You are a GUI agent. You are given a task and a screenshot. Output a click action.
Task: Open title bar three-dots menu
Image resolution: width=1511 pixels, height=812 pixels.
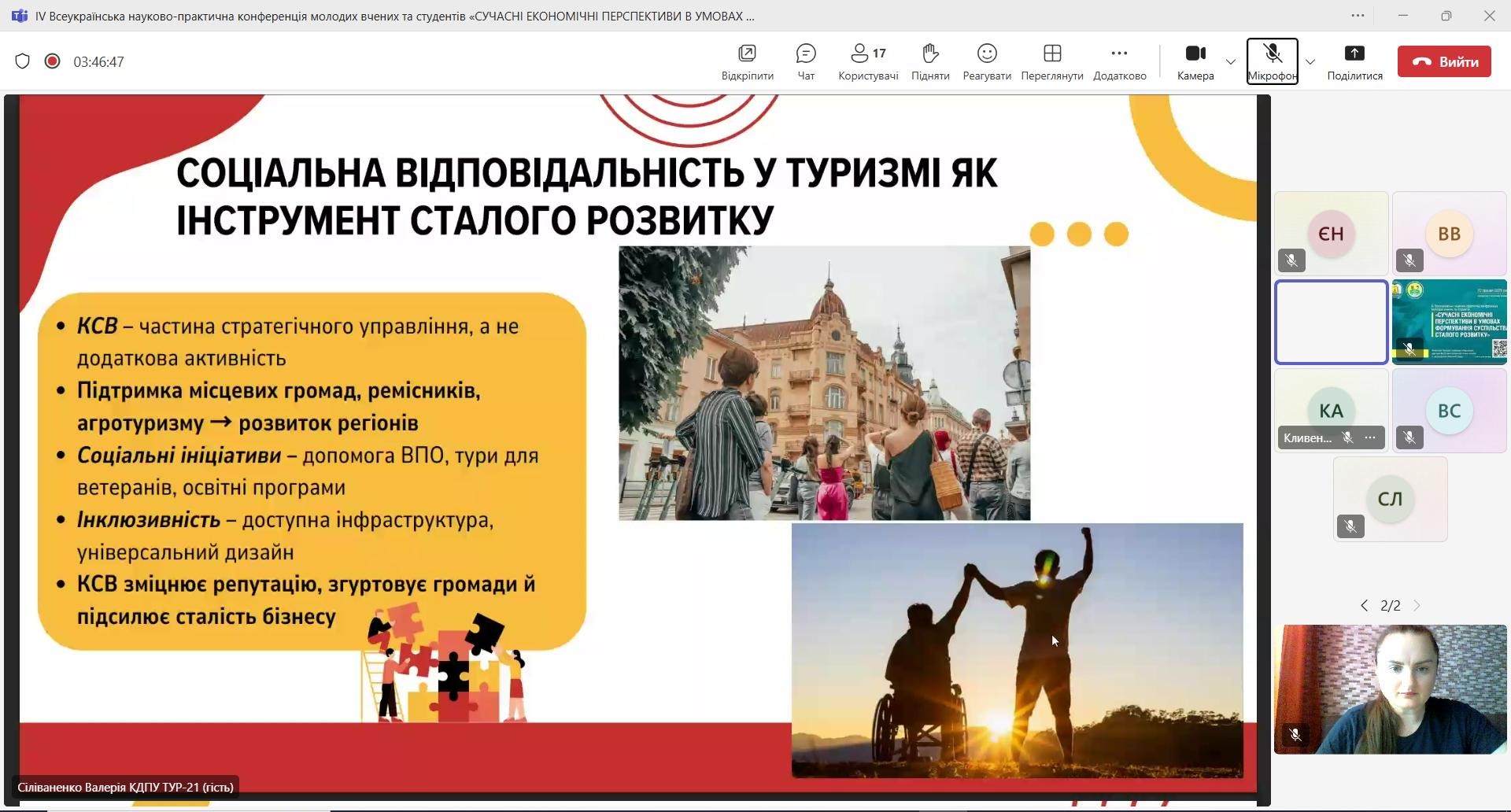tap(1358, 16)
